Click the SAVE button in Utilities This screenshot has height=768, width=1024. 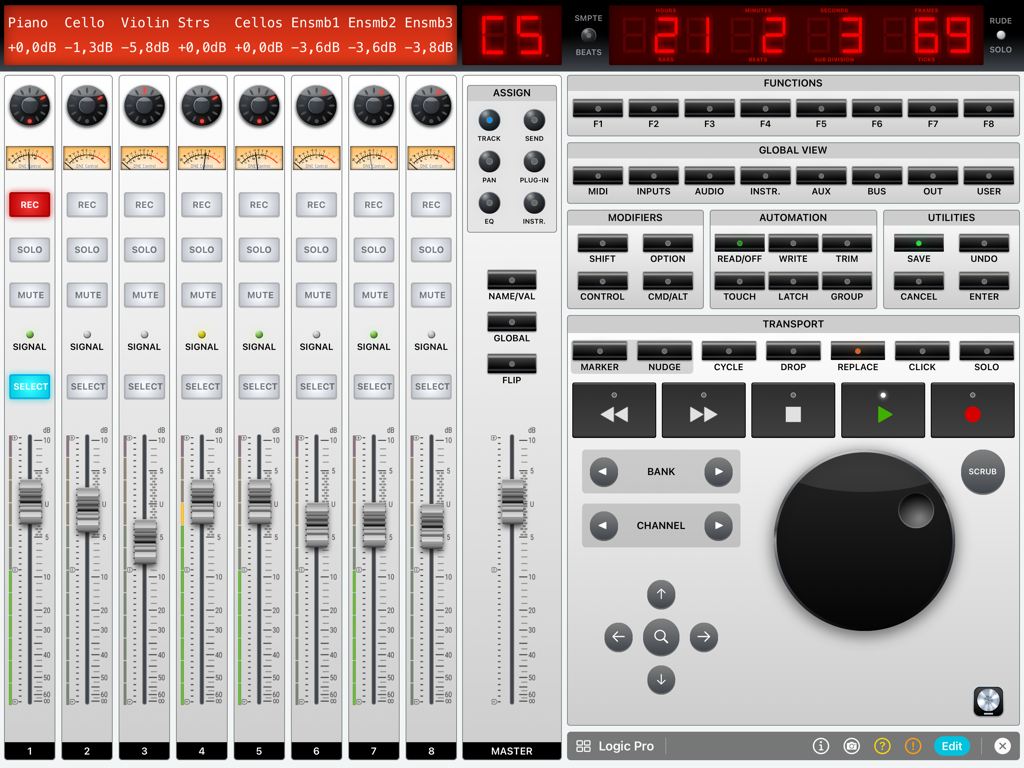(918, 244)
